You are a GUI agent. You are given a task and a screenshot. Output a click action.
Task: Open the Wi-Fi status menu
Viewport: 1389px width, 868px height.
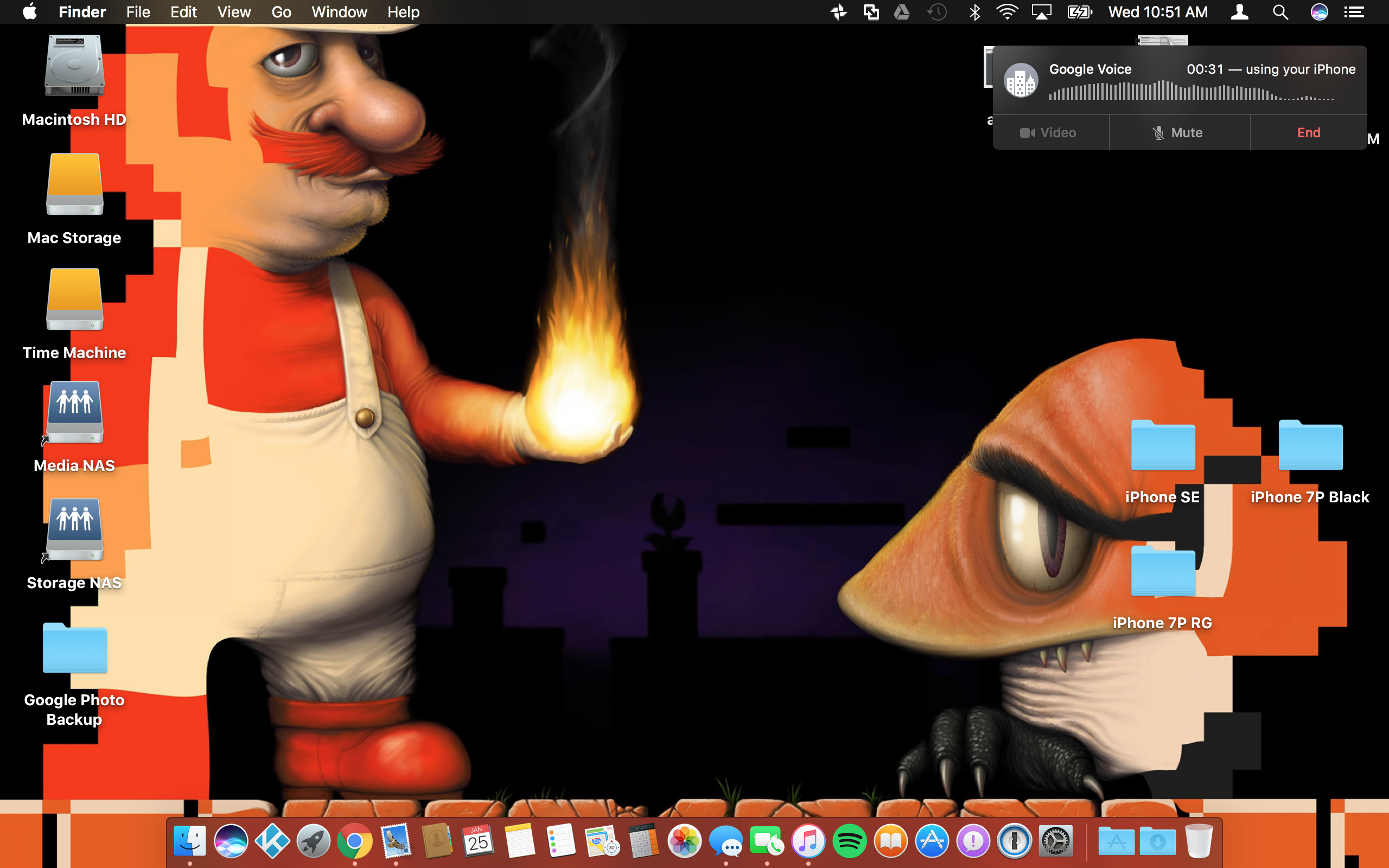pos(1006,12)
